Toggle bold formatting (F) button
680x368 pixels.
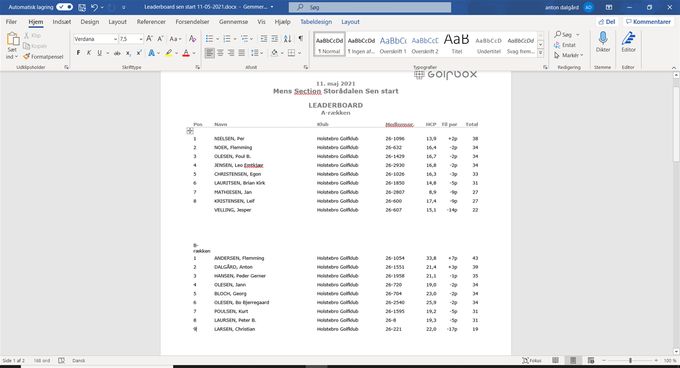pyautogui.click(x=78, y=53)
